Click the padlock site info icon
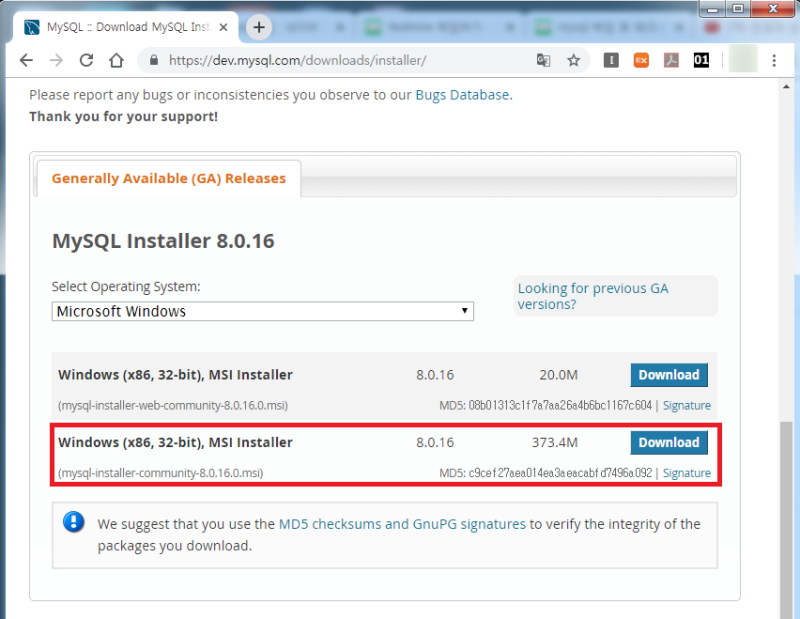Image resolution: width=800 pixels, height=619 pixels. [154, 60]
